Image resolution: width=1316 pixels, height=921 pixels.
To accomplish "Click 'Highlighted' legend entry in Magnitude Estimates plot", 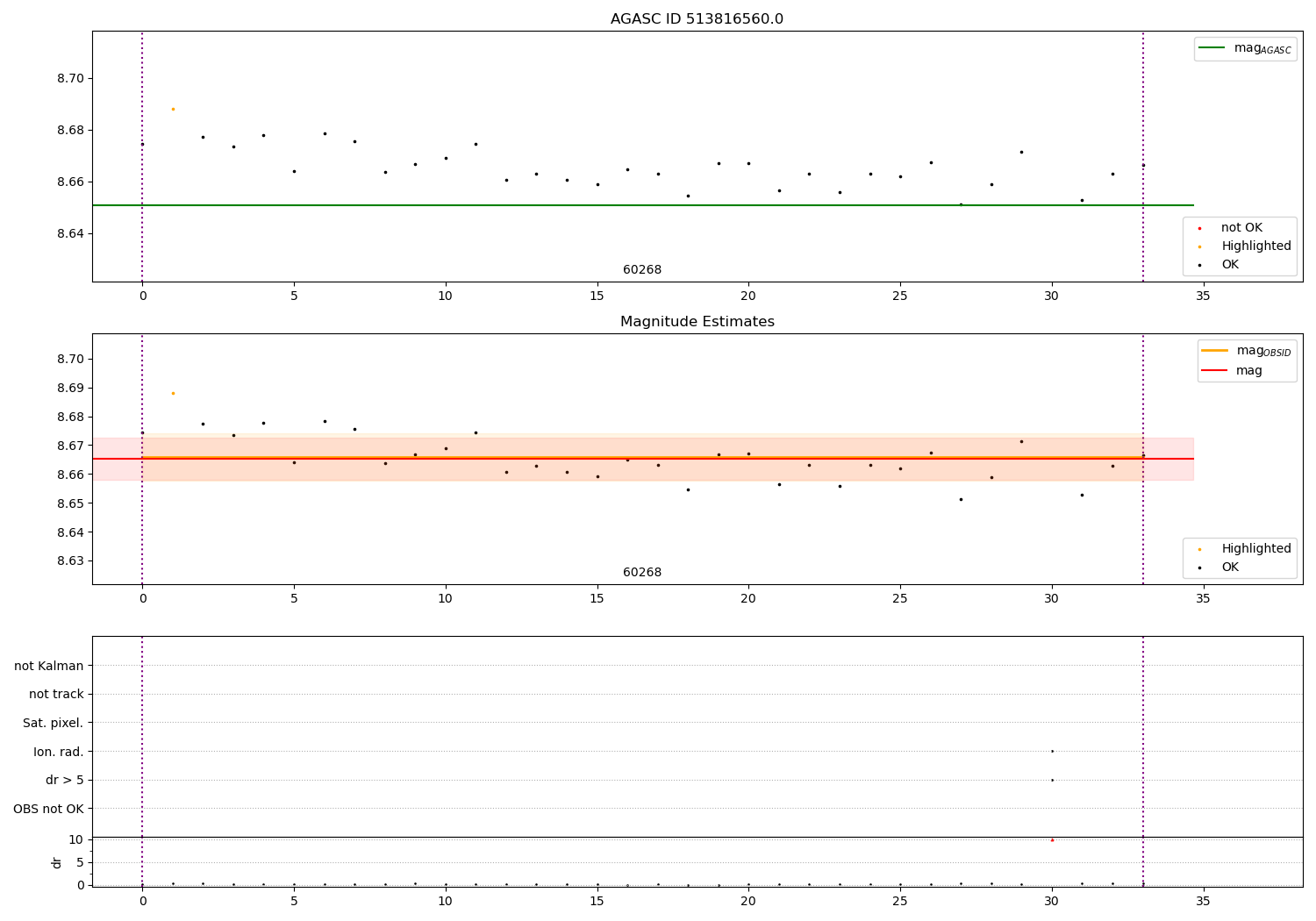I will (1245, 549).
